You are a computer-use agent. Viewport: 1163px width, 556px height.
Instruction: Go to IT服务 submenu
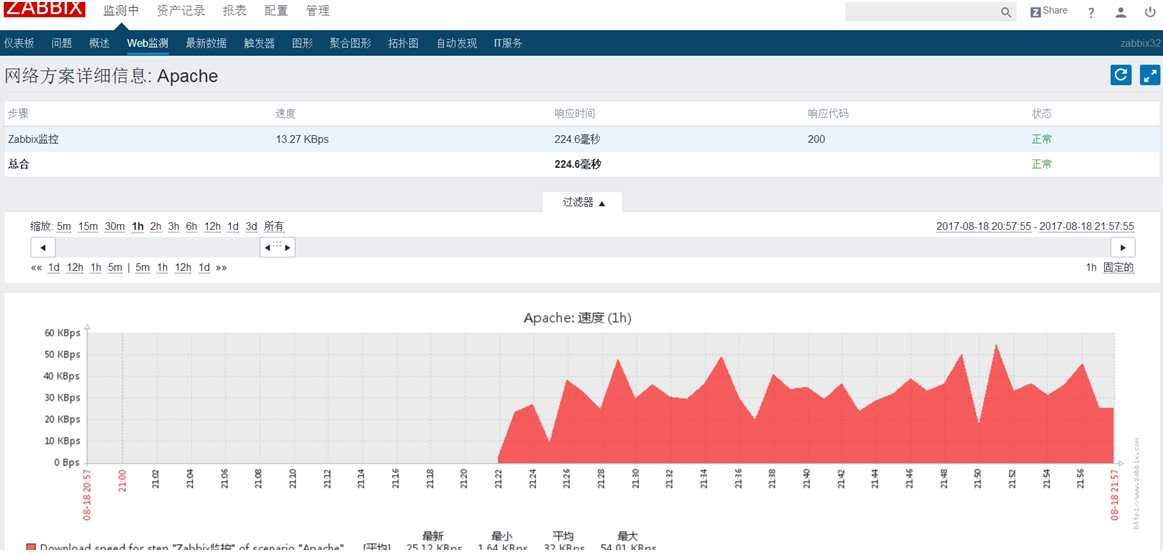pyautogui.click(x=508, y=43)
